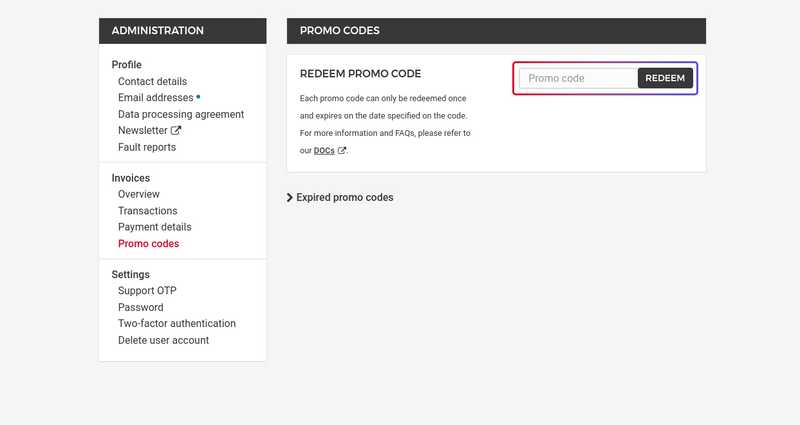The height and width of the screenshot is (425, 800).
Task: Open Support OTP settings
Action: 147,291
